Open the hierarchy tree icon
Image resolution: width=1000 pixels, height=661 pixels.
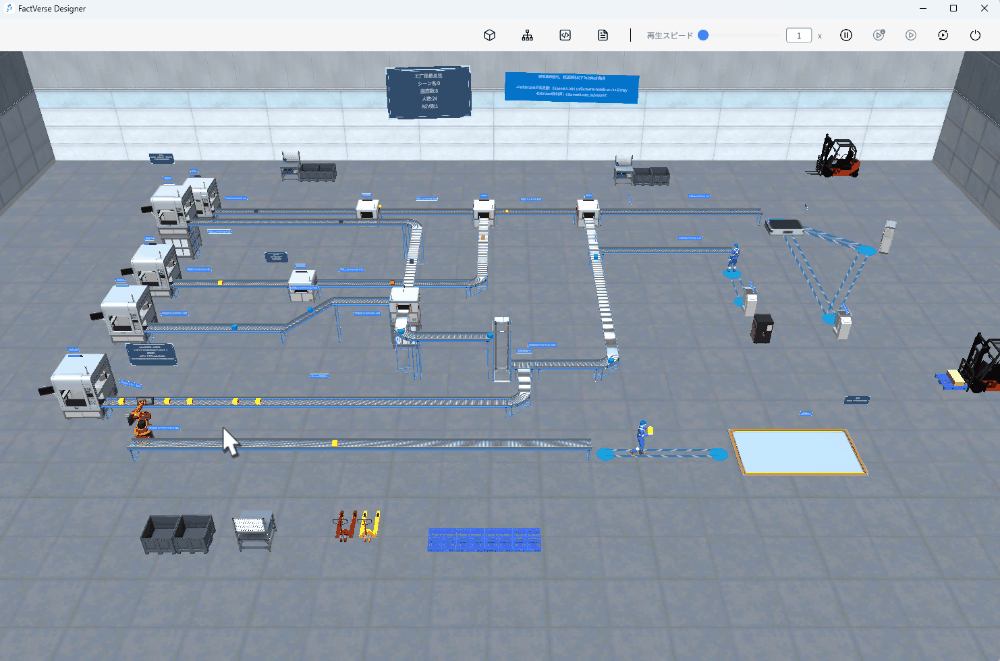(x=527, y=35)
